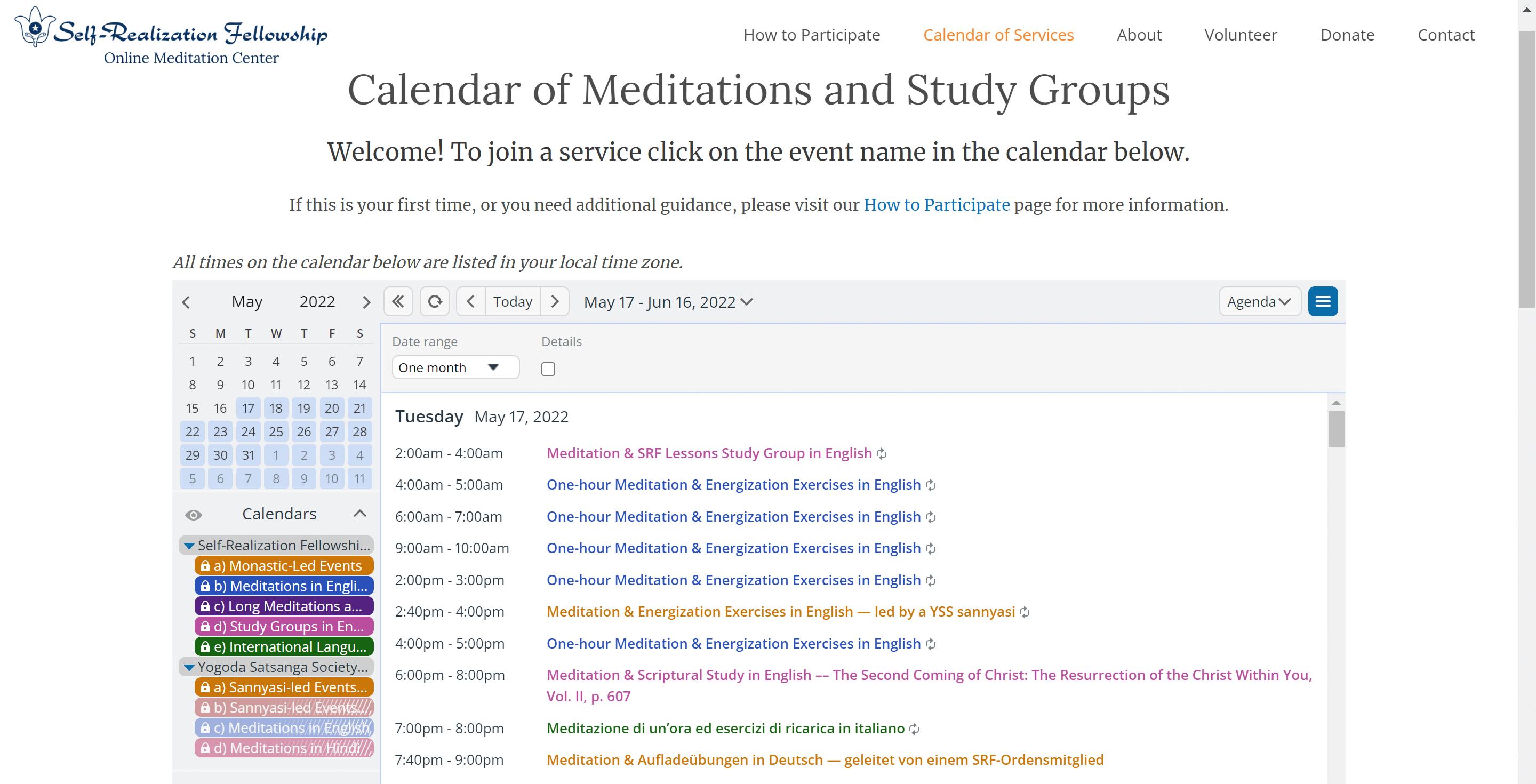
Task: Follow the How to Participate inline link
Action: pyautogui.click(x=936, y=204)
